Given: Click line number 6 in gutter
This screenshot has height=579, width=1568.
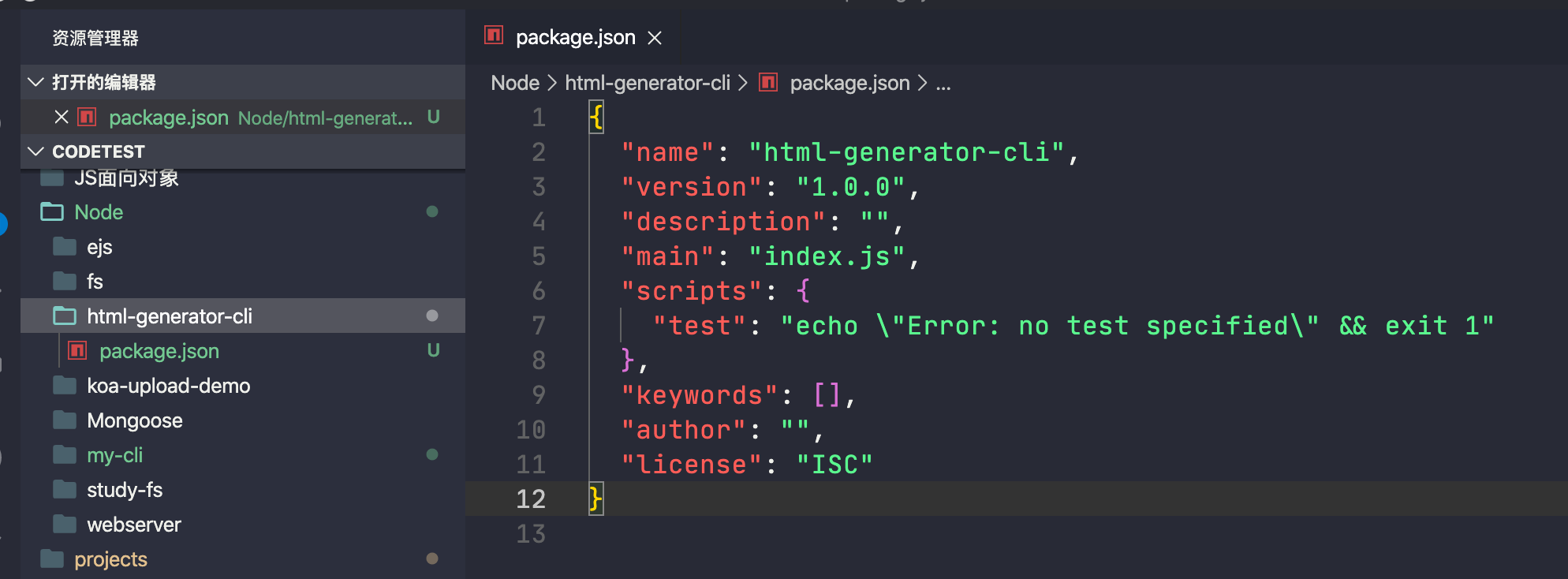Looking at the screenshot, I should [x=539, y=291].
